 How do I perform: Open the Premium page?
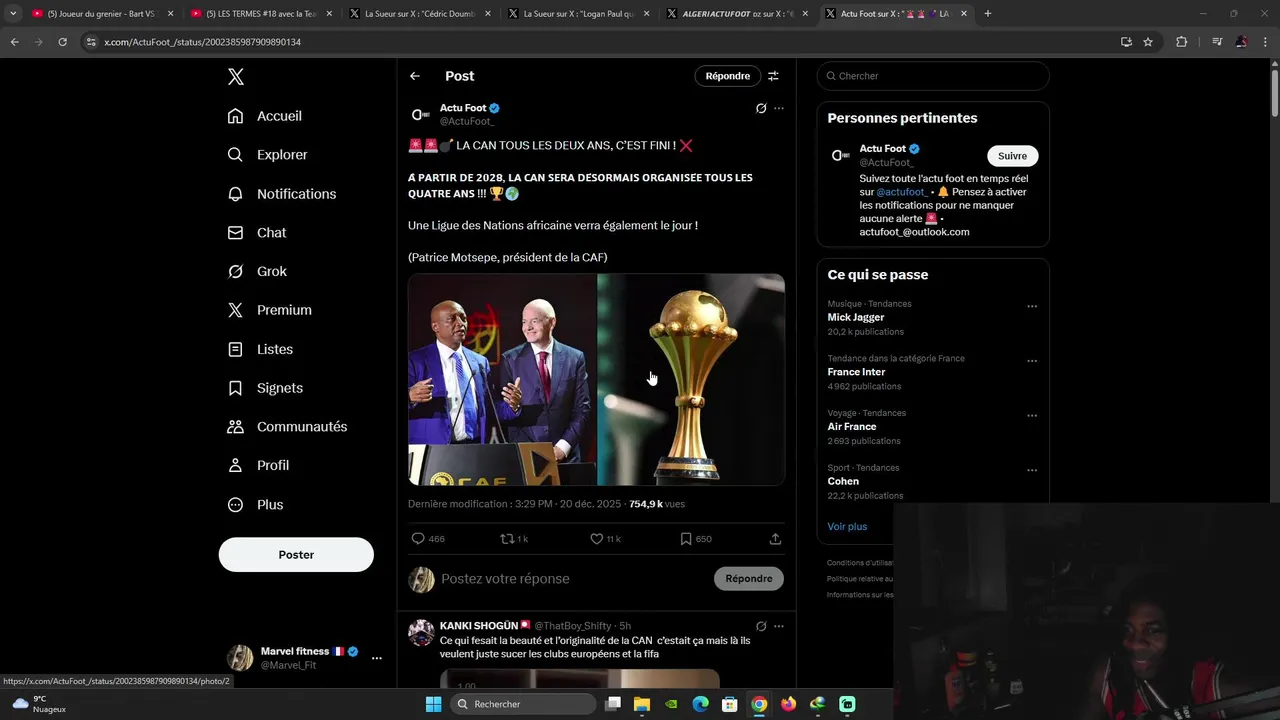point(270,310)
